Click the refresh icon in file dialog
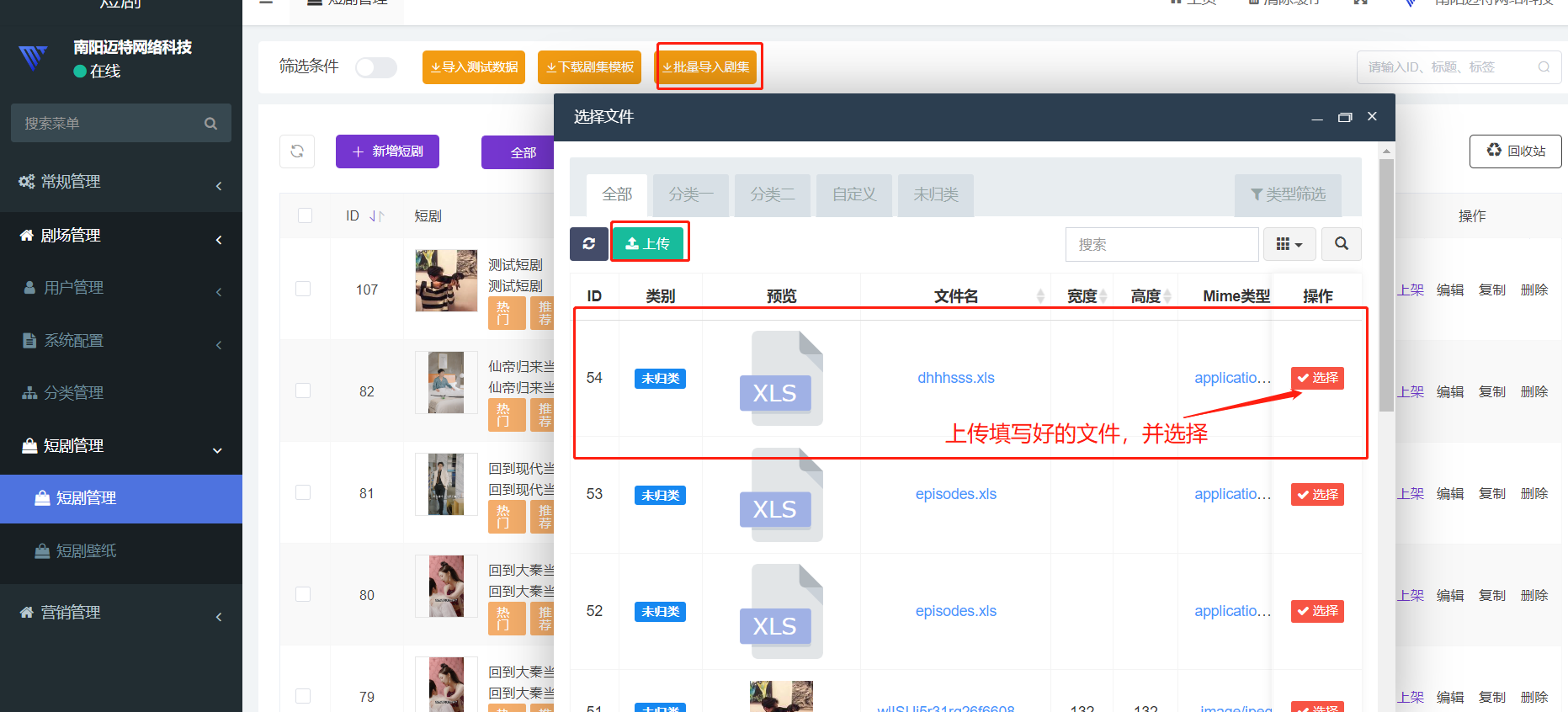 588,244
